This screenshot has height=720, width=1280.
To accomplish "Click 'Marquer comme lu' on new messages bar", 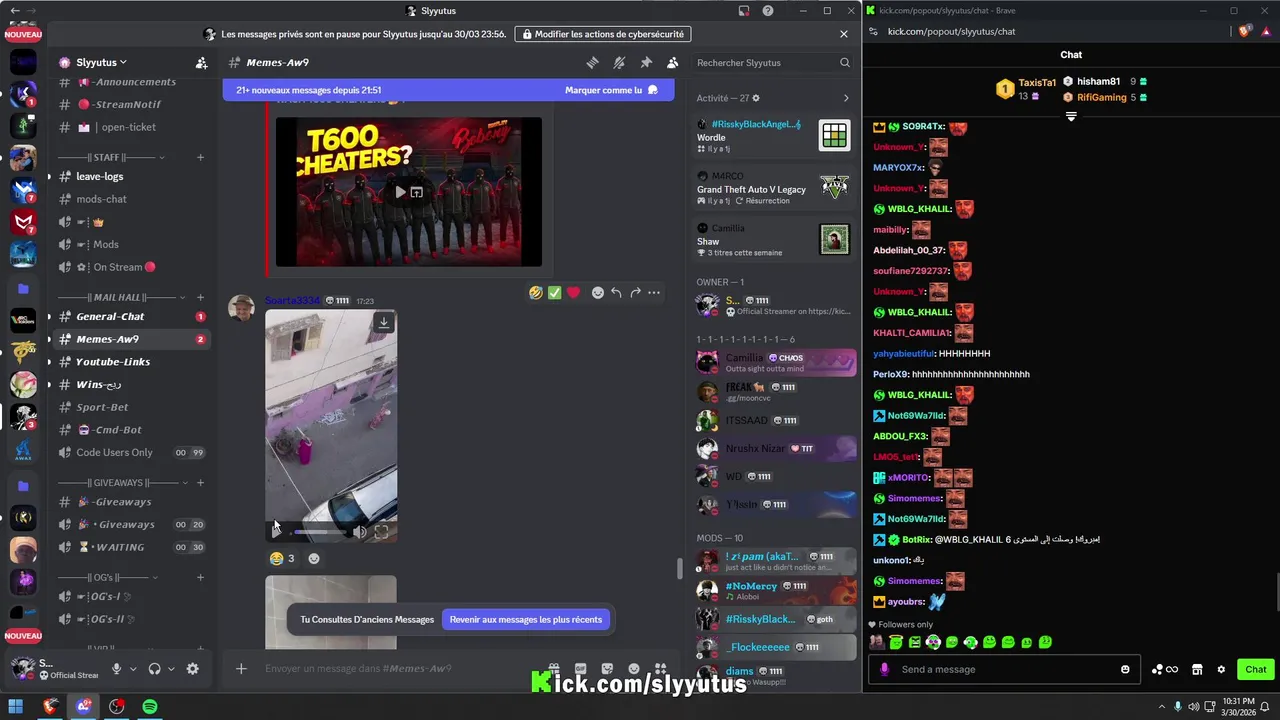I will 611,90.
